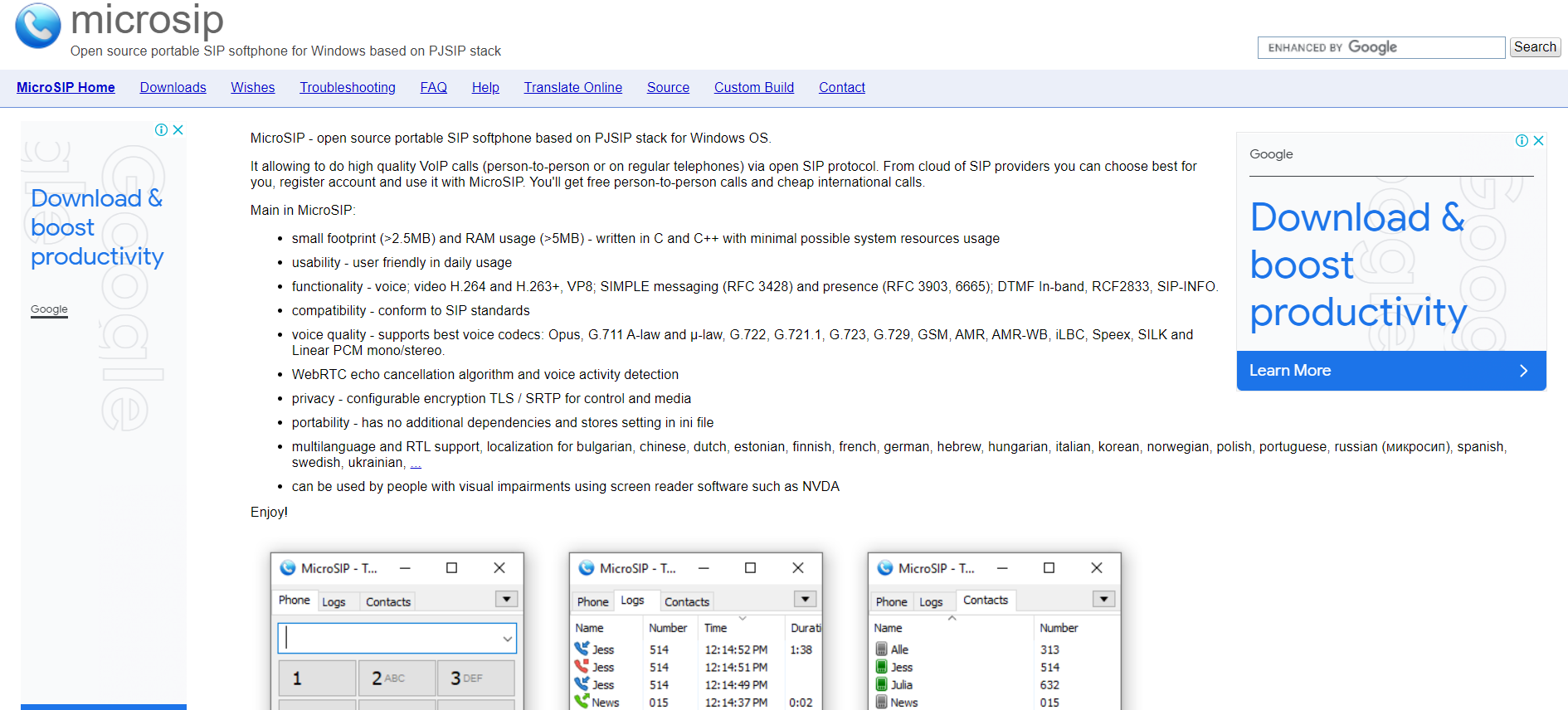Open the MicroSIP Home nav link
Screen dimensions: 1568x710
point(66,87)
